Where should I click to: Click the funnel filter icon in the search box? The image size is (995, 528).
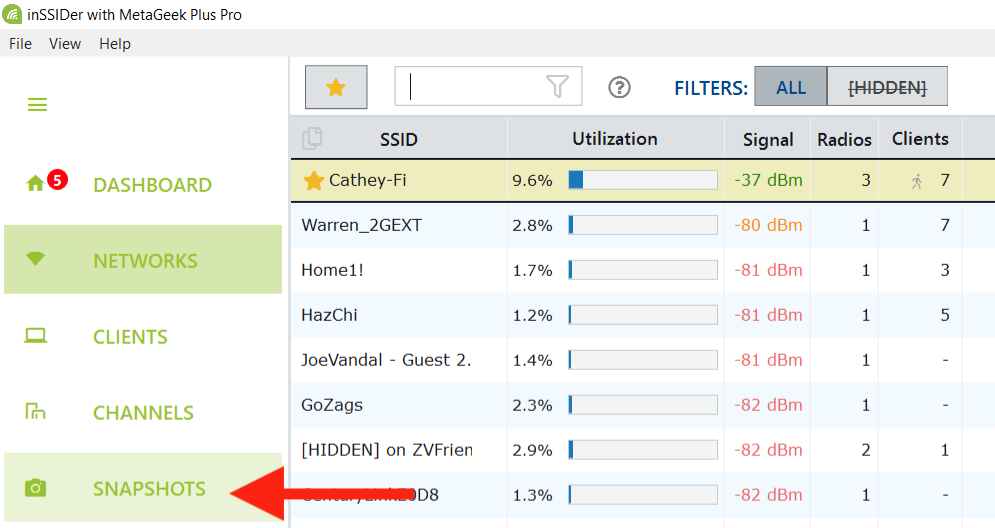point(557,86)
